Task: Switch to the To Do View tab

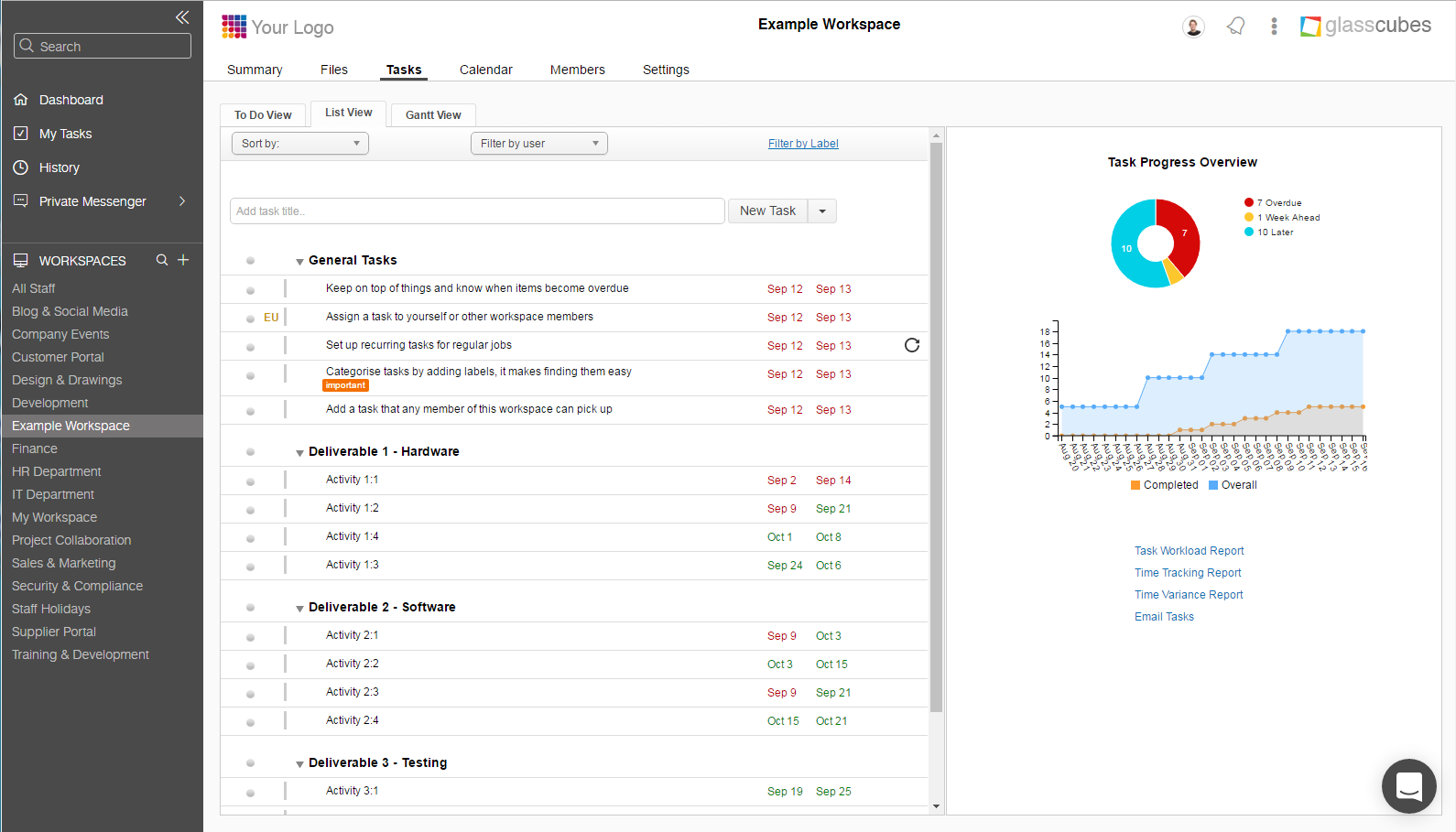Action: click(263, 115)
